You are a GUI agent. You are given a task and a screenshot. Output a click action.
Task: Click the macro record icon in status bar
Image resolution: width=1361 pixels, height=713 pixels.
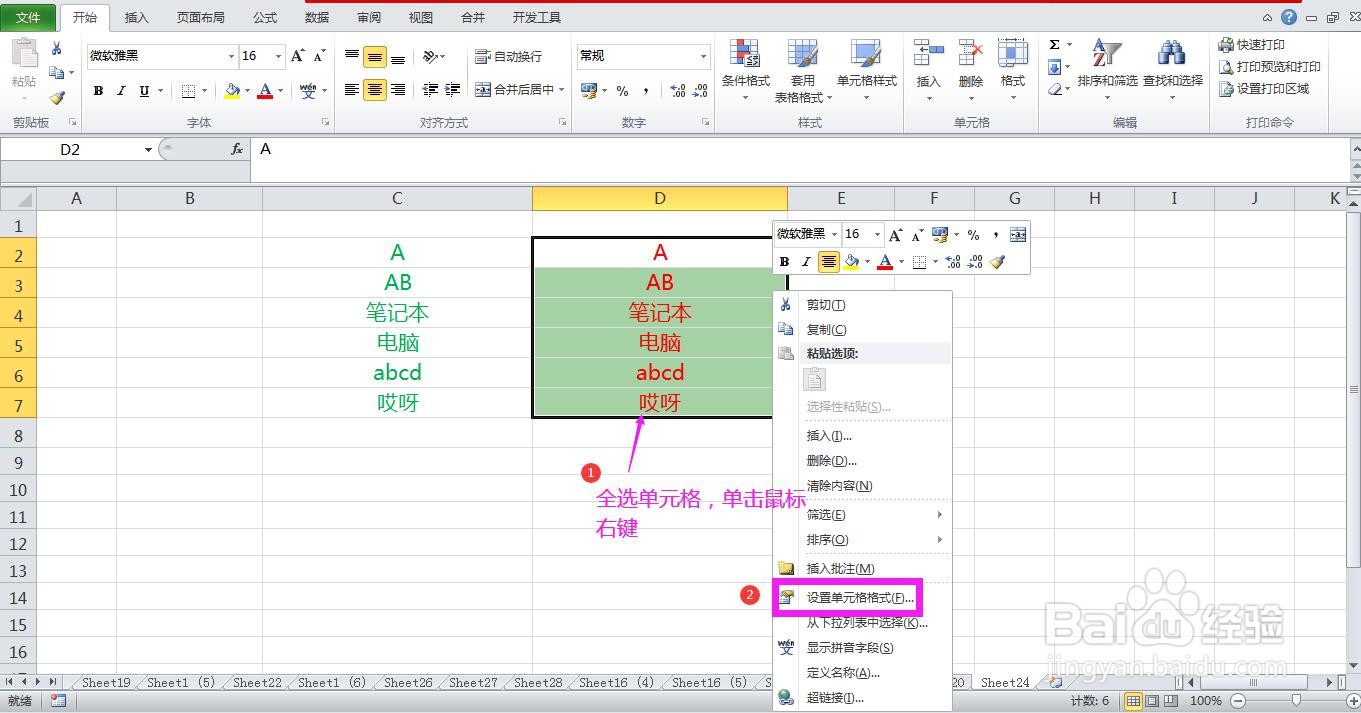(59, 701)
